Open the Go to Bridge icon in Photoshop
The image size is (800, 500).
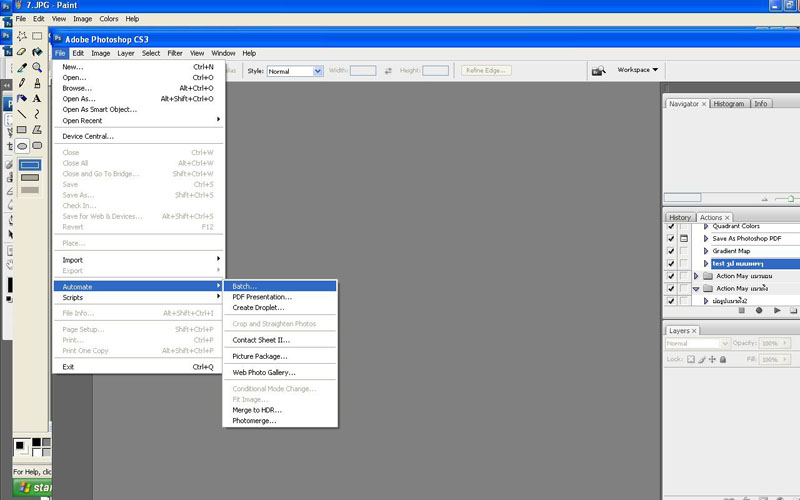pos(598,70)
